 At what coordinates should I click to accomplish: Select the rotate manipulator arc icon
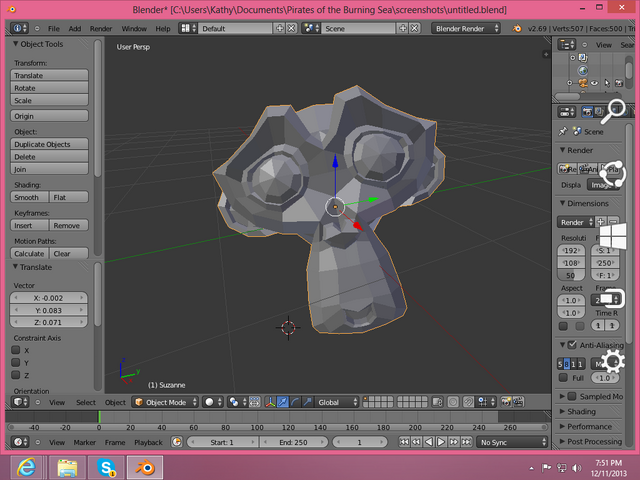pos(295,402)
